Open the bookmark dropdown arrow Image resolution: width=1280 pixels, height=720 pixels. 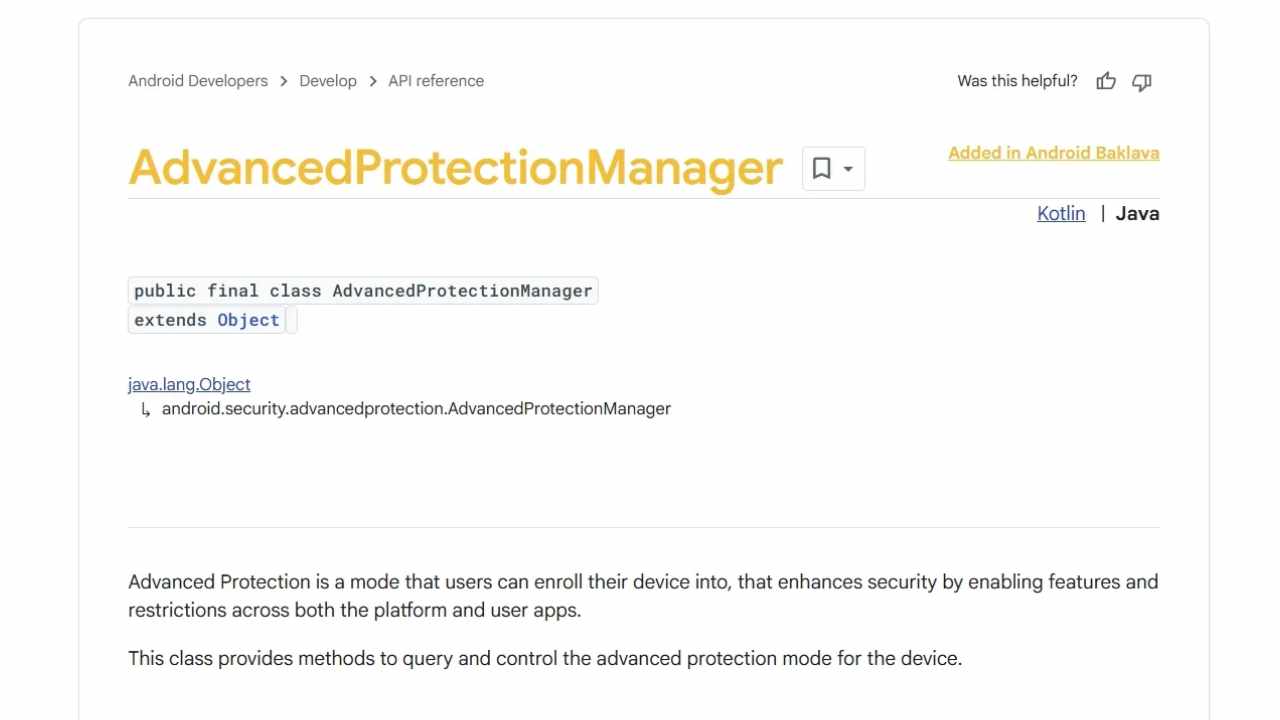(x=848, y=168)
